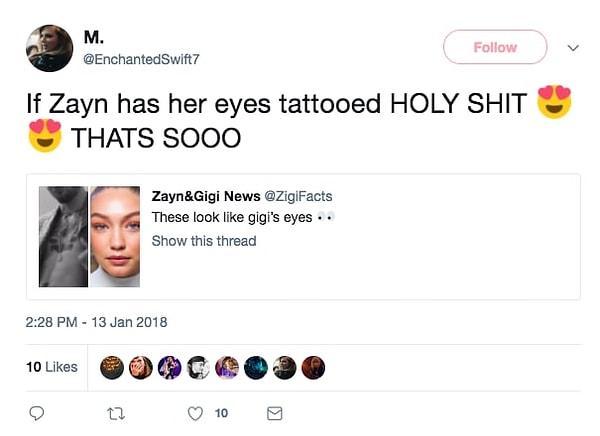This screenshot has height=436, width=600.
Task: Click the @ZigiFacts handle
Action: pos(297,195)
